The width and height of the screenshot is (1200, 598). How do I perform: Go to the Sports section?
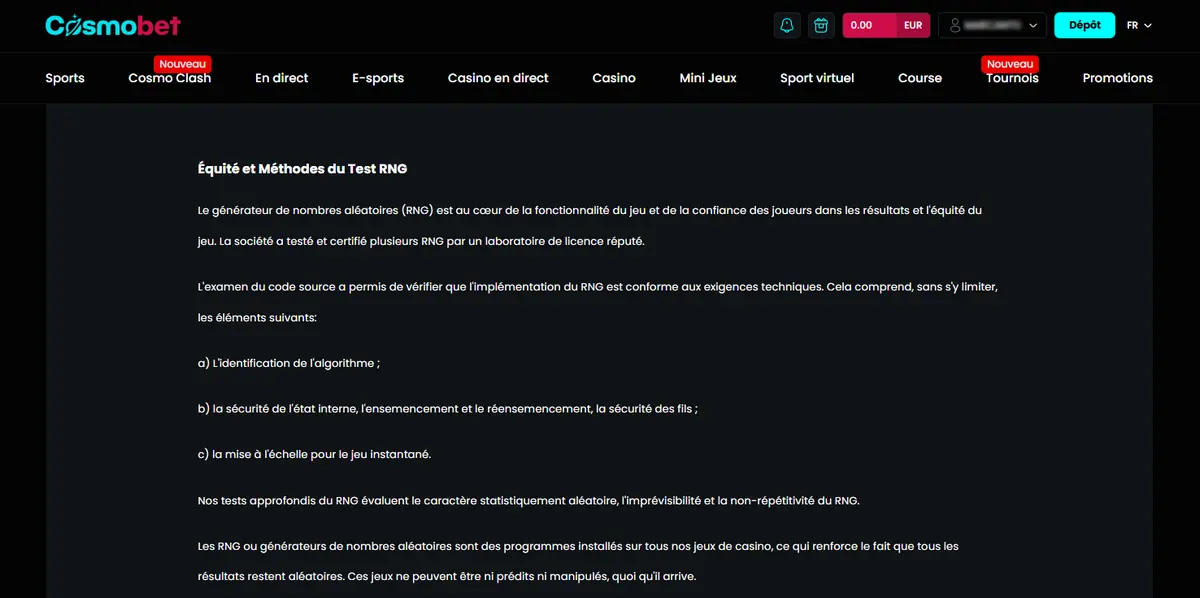click(x=65, y=78)
